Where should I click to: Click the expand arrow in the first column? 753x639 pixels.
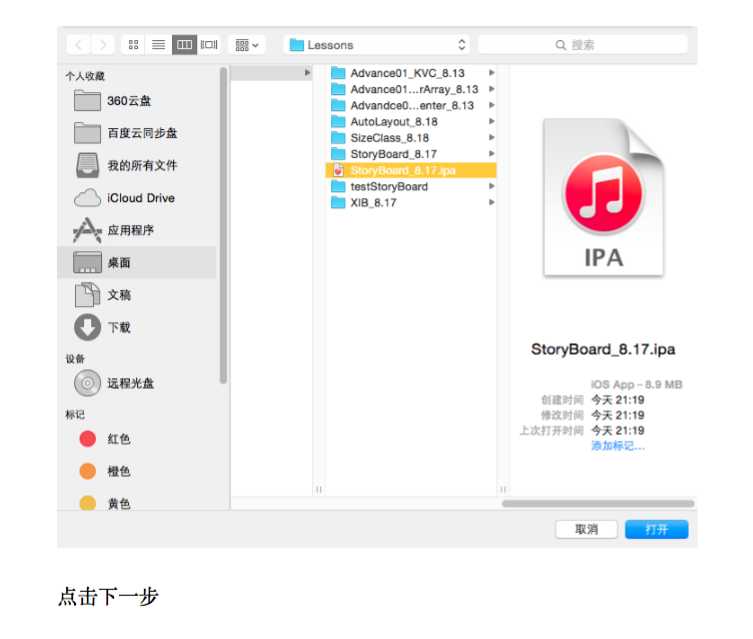[307, 73]
